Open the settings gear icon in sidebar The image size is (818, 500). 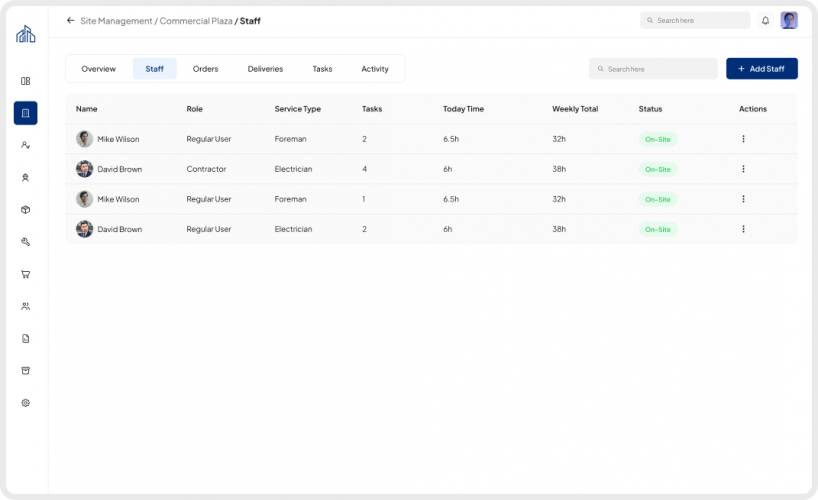pos(26,403)
